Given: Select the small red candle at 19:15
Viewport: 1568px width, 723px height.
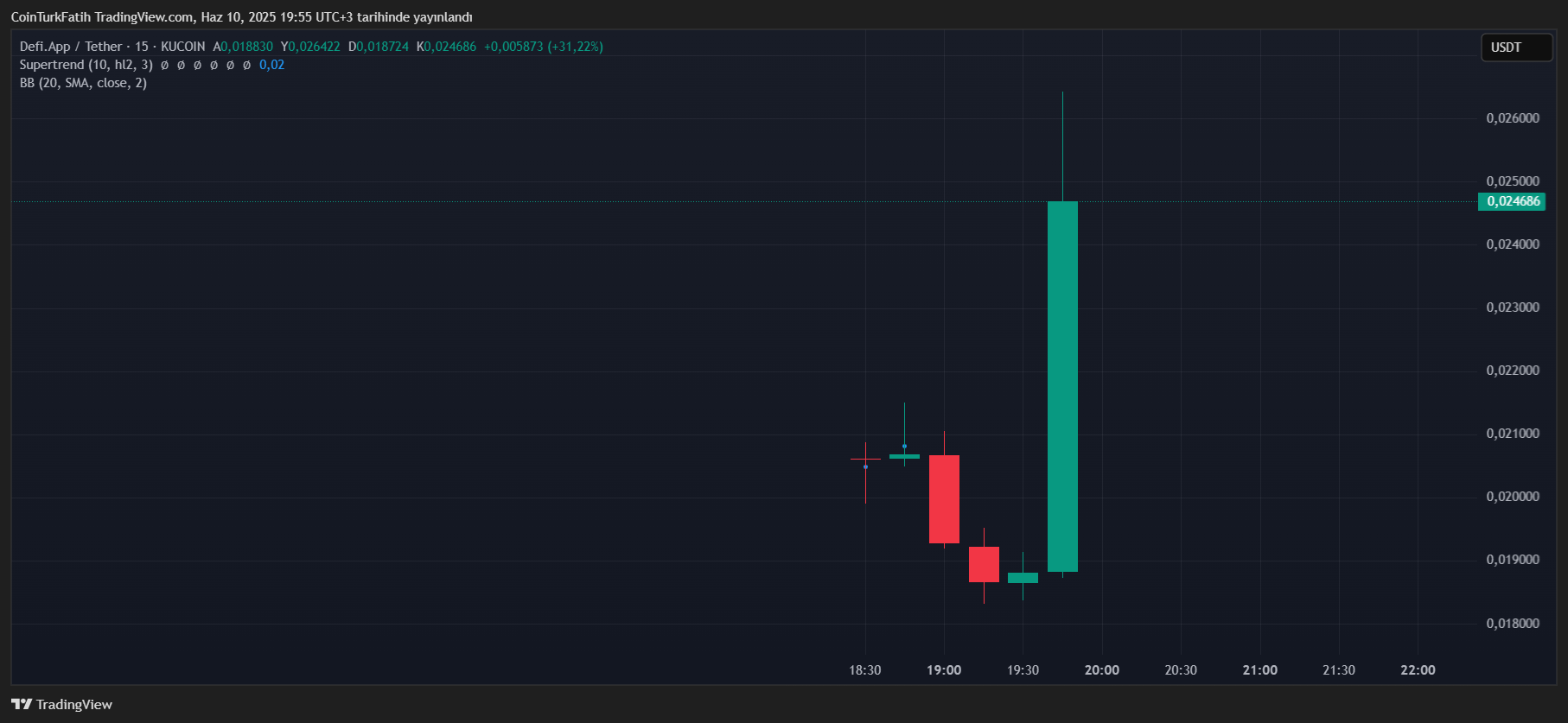Looking at the screenshot, I should pos(984,564).
